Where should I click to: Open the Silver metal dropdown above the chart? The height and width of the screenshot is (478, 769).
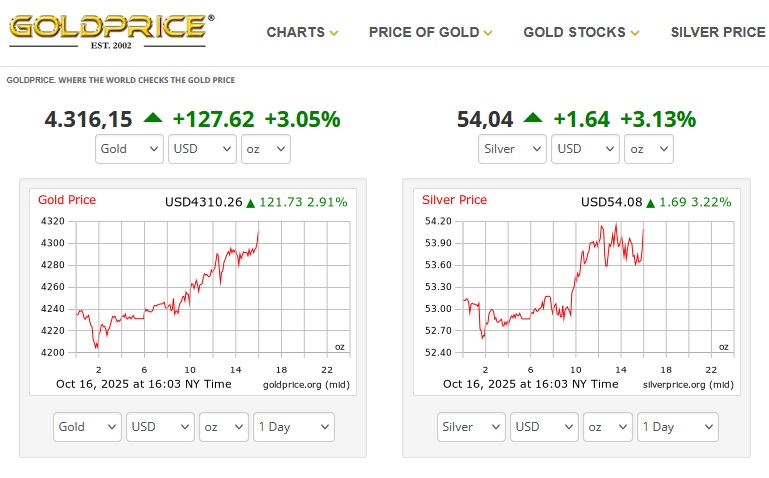coord(512,149)
